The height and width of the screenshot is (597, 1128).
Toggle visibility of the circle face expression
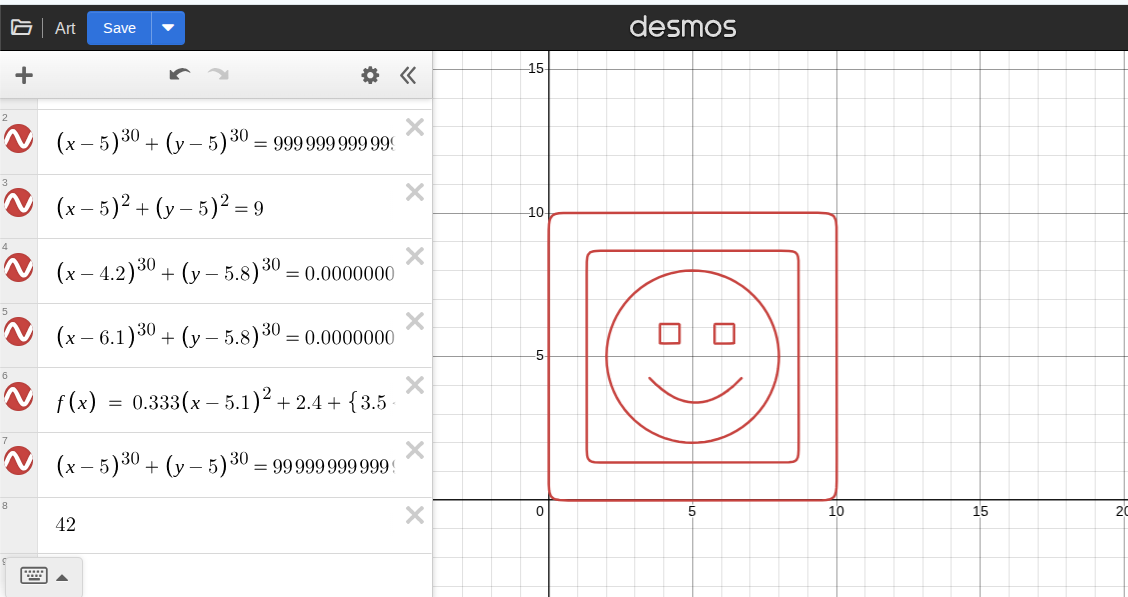[18, 203]
